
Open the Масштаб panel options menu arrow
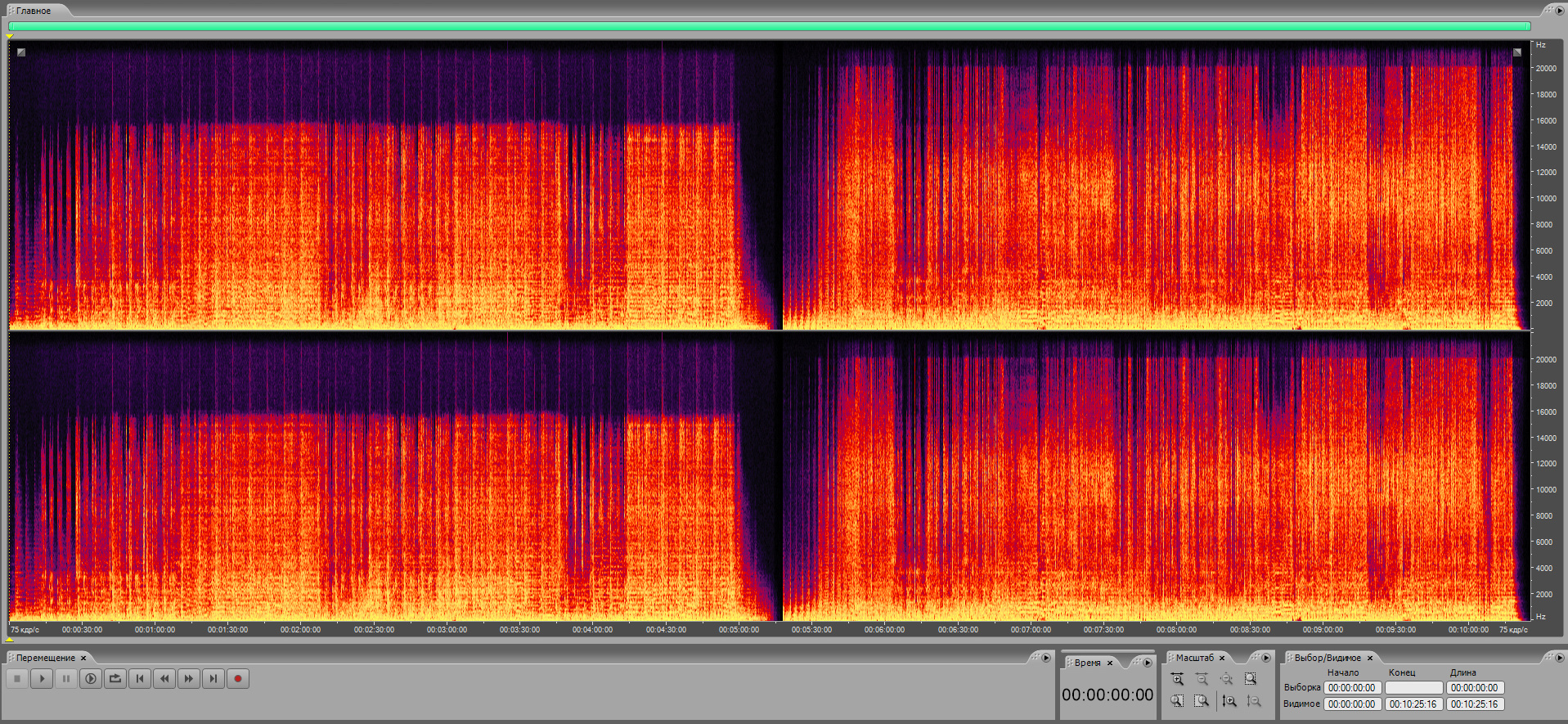coord(1266,658)
